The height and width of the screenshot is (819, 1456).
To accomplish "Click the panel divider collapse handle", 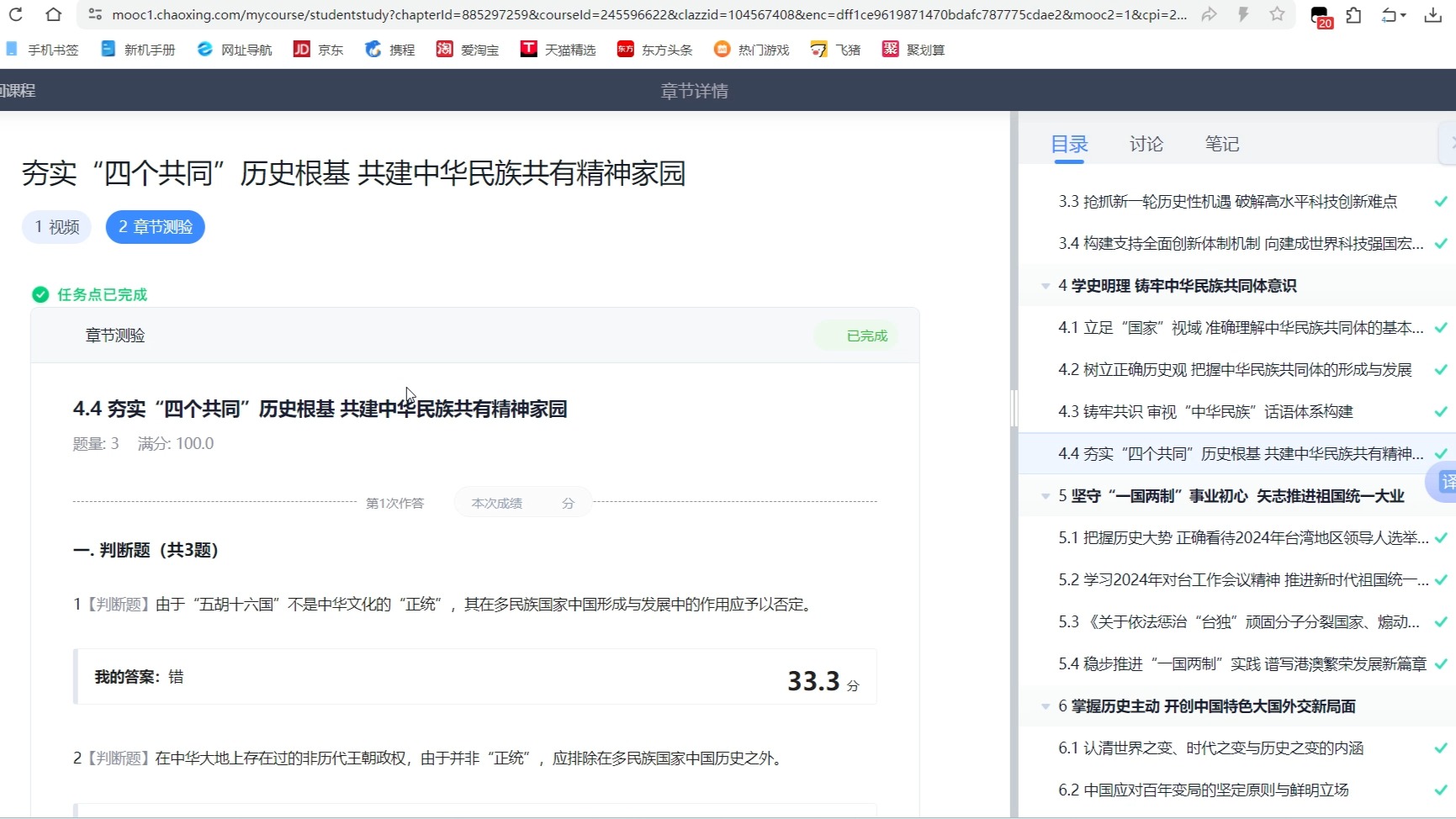I will (x=1014, y=409).
